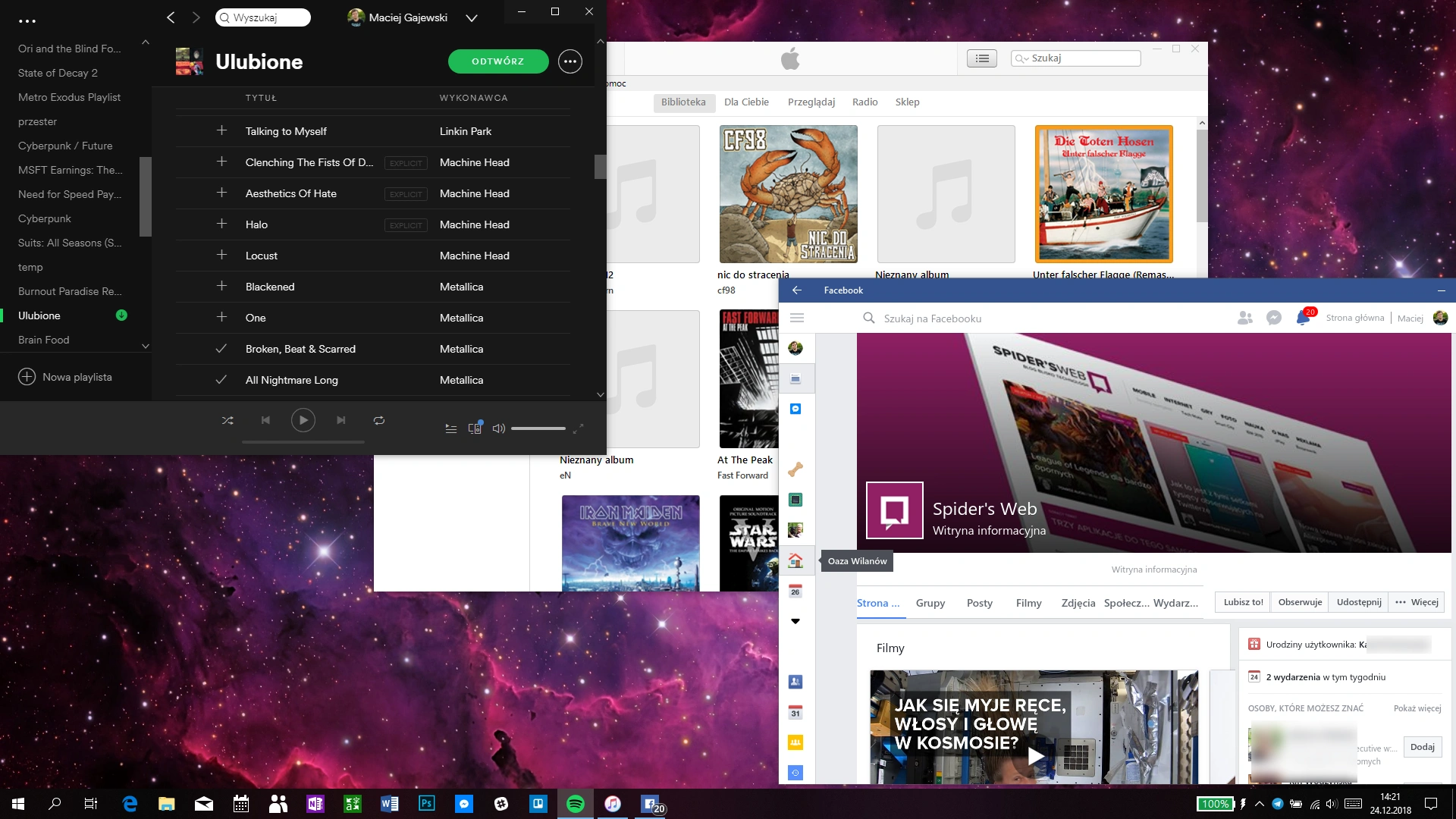Screen dimensions: 1456x819
Task: Open the Spotify three-dot main menu
Action: coord(27,21)
